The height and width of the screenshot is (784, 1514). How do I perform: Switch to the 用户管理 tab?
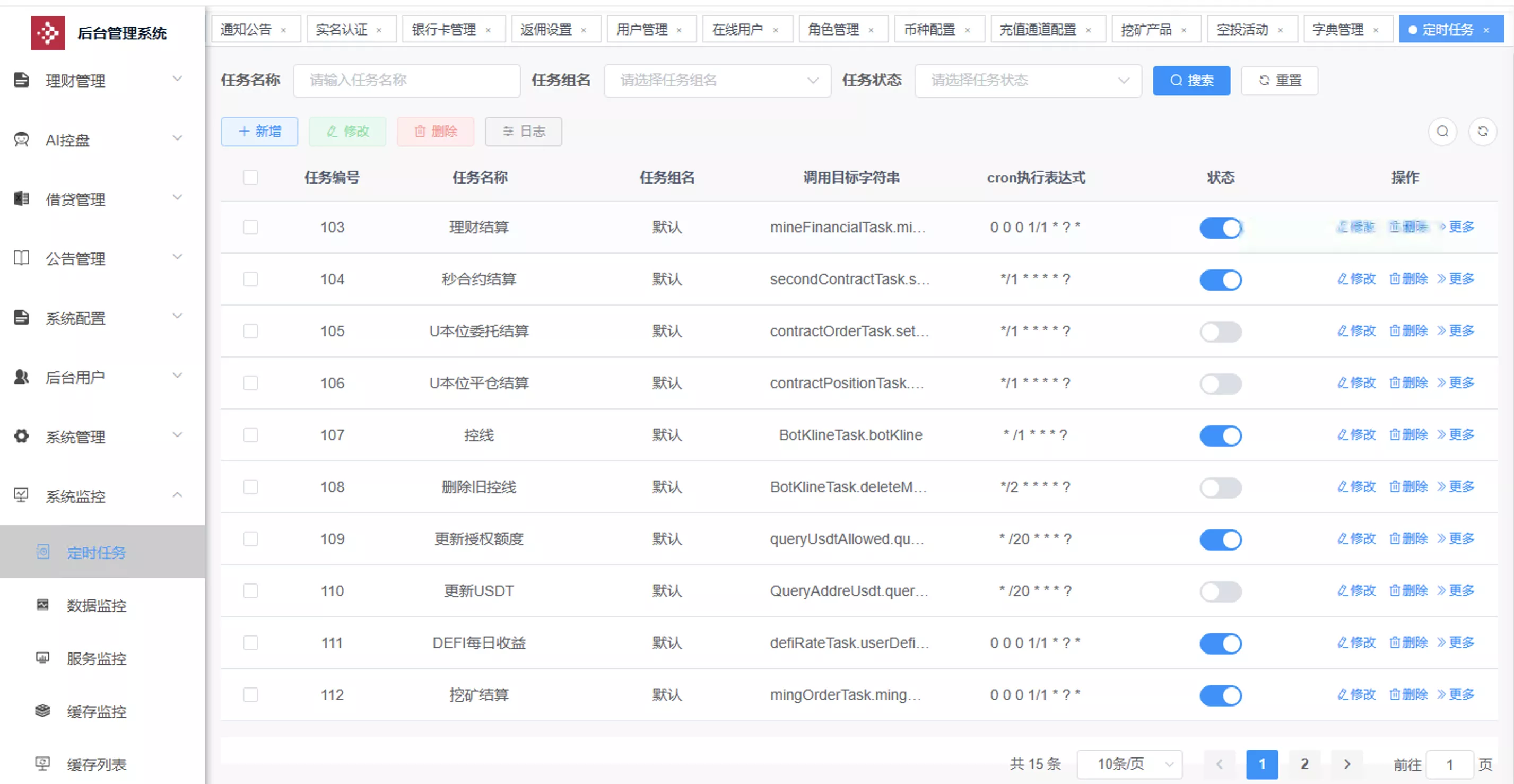coord(643,28)
